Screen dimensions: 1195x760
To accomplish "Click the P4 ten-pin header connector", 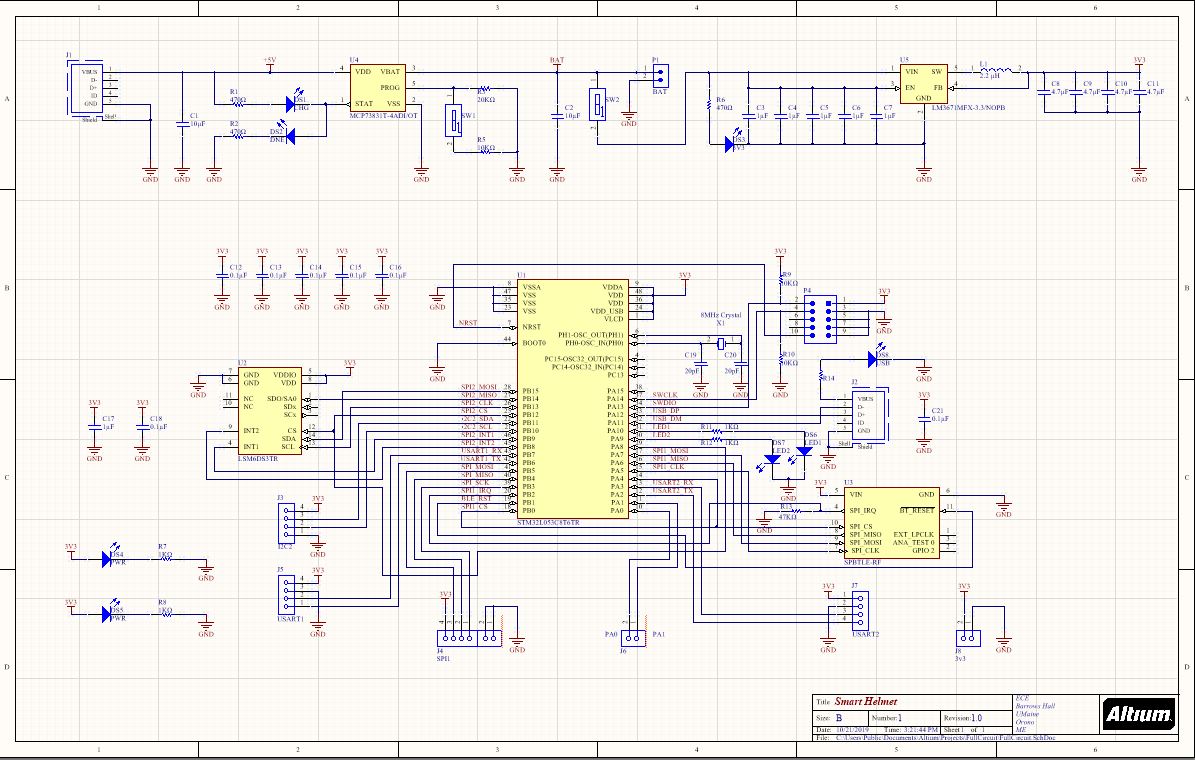I will point(819,315).
